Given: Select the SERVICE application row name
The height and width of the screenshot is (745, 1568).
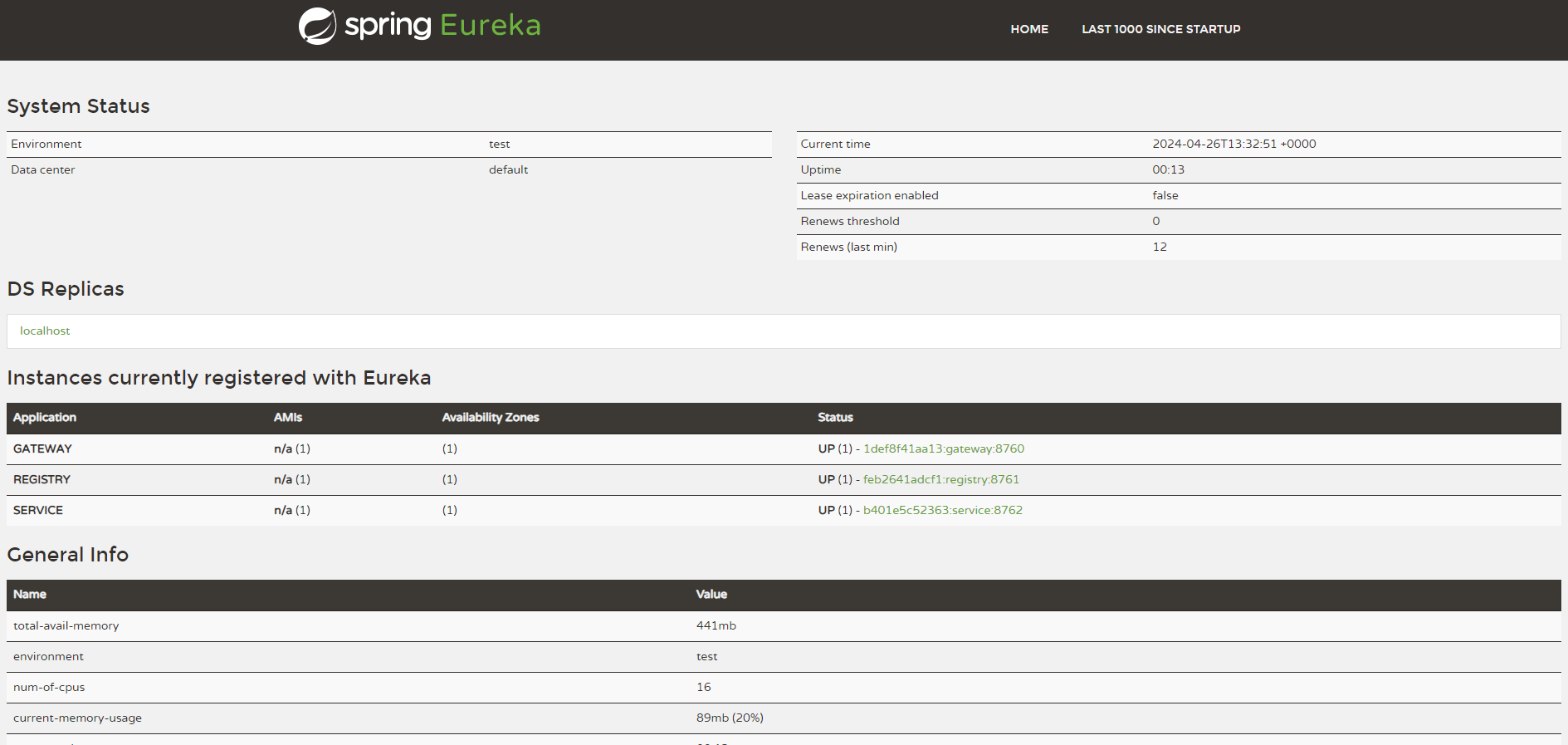Looking at the screenshot, I should click(x=38, y=510).
